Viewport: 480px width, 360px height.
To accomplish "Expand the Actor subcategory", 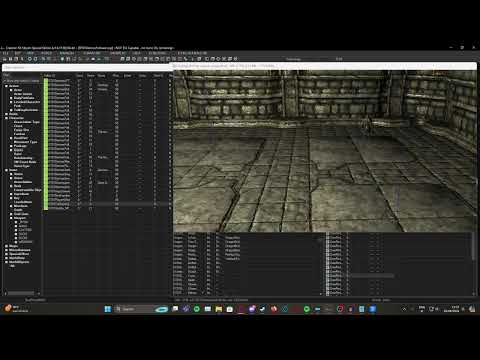I will pos(11,90).
